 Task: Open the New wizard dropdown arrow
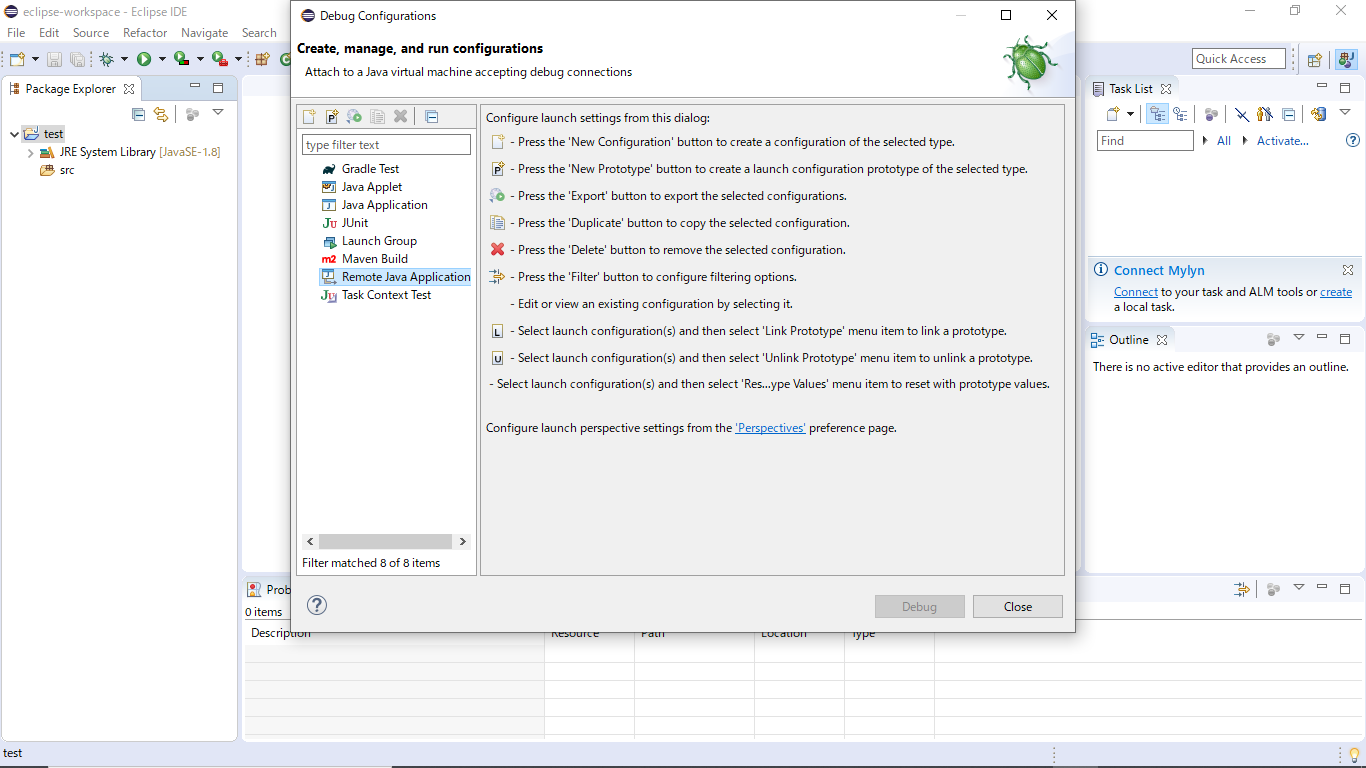(x=35, y=60)
